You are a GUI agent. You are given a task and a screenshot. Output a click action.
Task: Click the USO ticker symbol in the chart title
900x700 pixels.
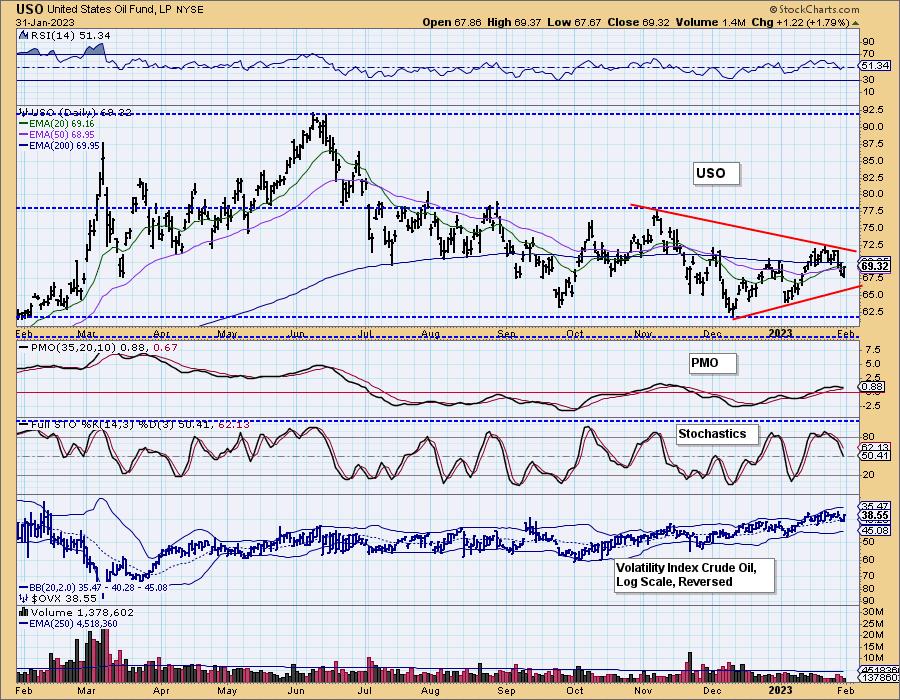(30, 9)
